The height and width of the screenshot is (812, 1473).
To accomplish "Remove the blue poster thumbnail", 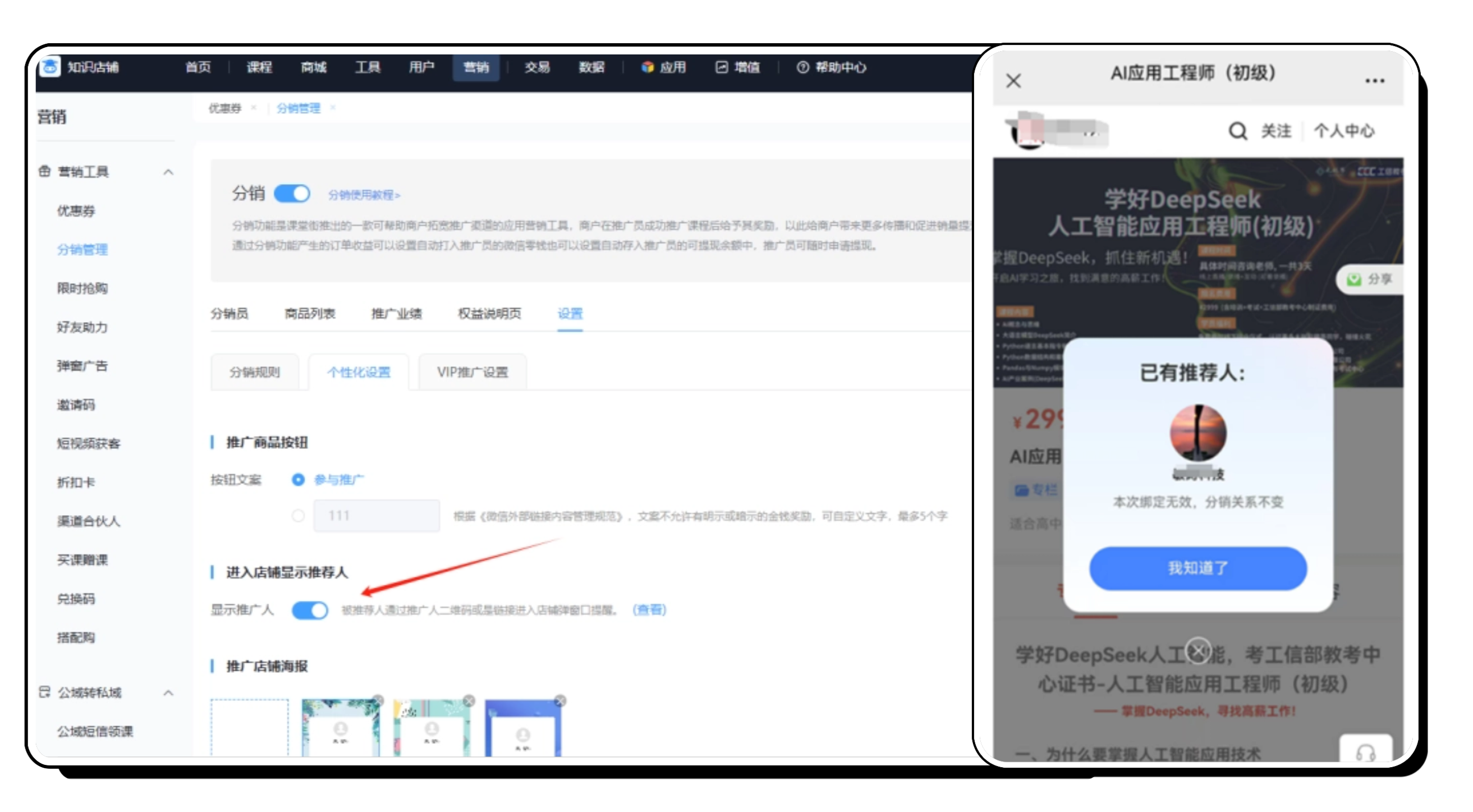I will pos(561,700).
